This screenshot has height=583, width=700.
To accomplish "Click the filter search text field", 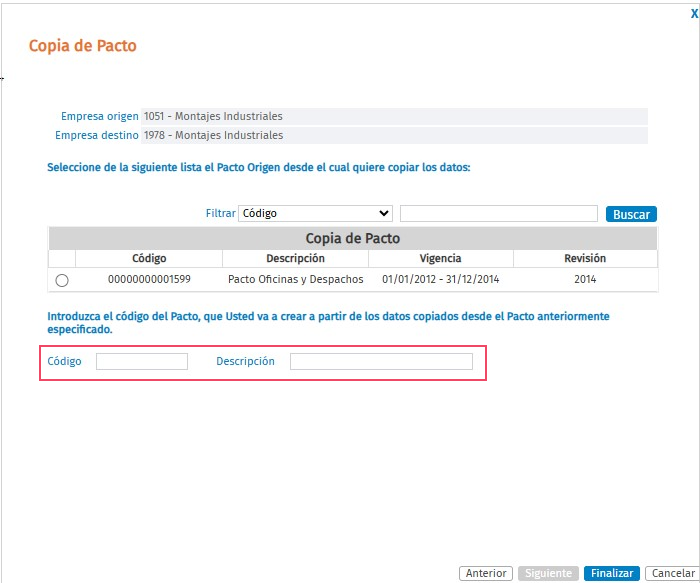I will (499, 213).
